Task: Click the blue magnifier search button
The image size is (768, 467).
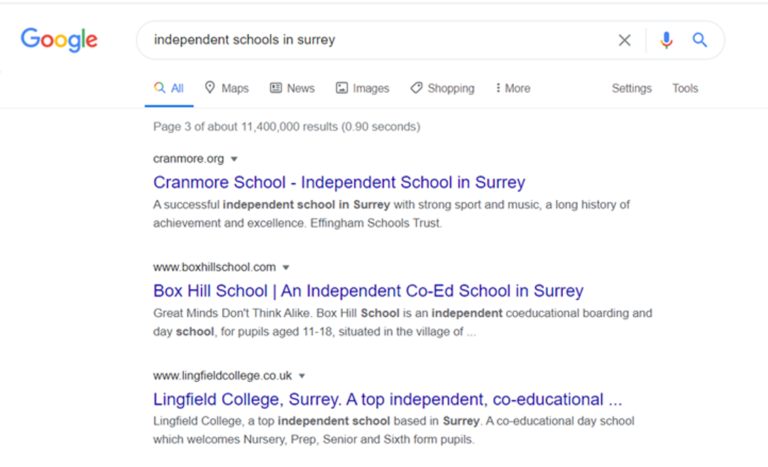Action: click(699, 40)
